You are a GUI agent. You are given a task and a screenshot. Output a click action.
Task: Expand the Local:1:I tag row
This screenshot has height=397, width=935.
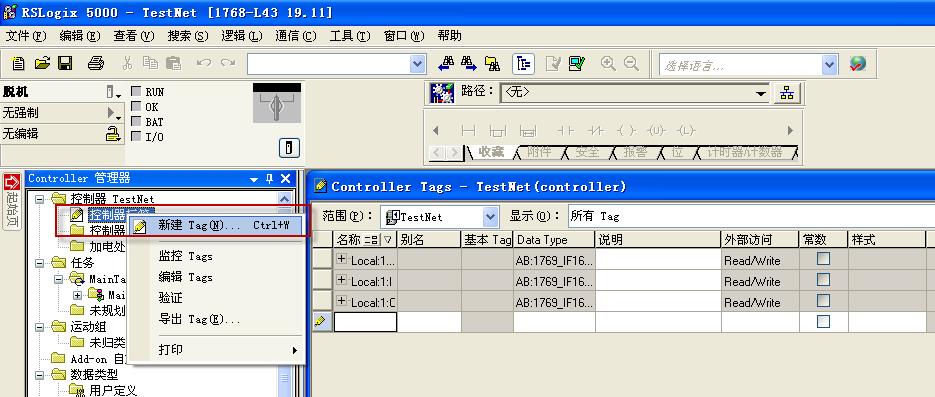[342, 280]
